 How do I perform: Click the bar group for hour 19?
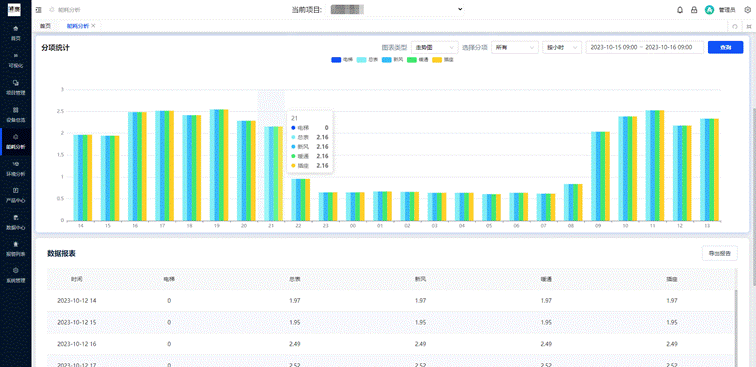click(219, 165)
